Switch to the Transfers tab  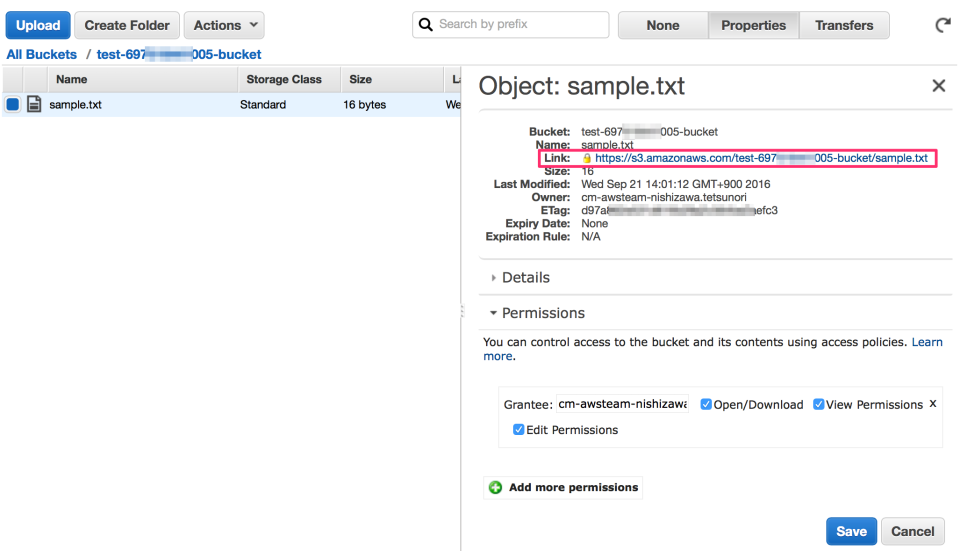click(844, 25)
